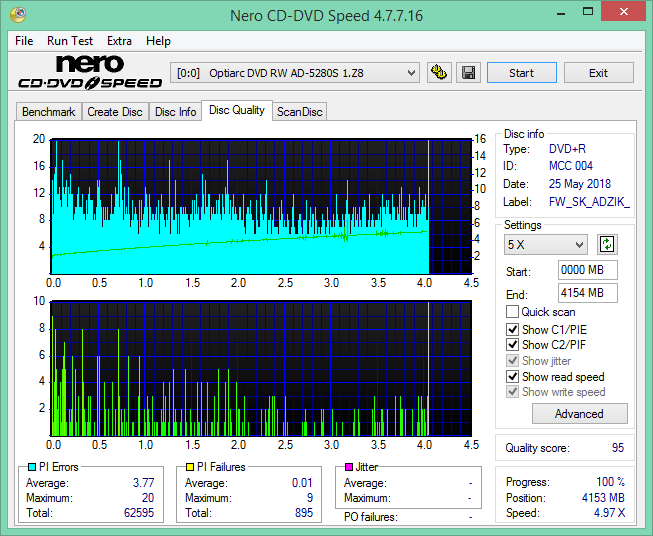Open the Optiarc drive selection dropdown
Screen dimensions: 653x536
click(x=295, y=73)
